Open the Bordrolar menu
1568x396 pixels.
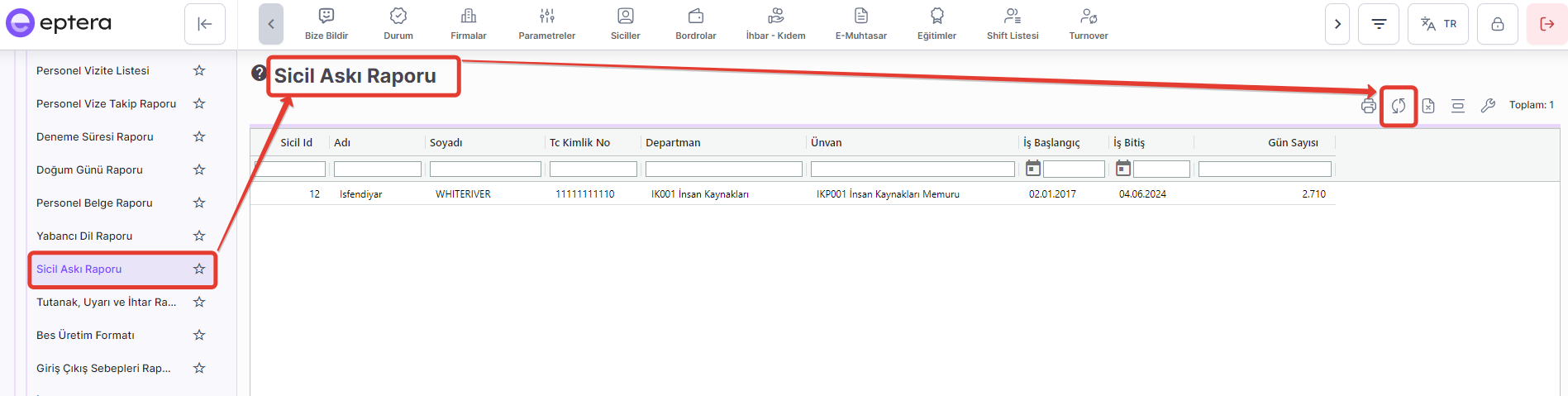pos(695,24)
